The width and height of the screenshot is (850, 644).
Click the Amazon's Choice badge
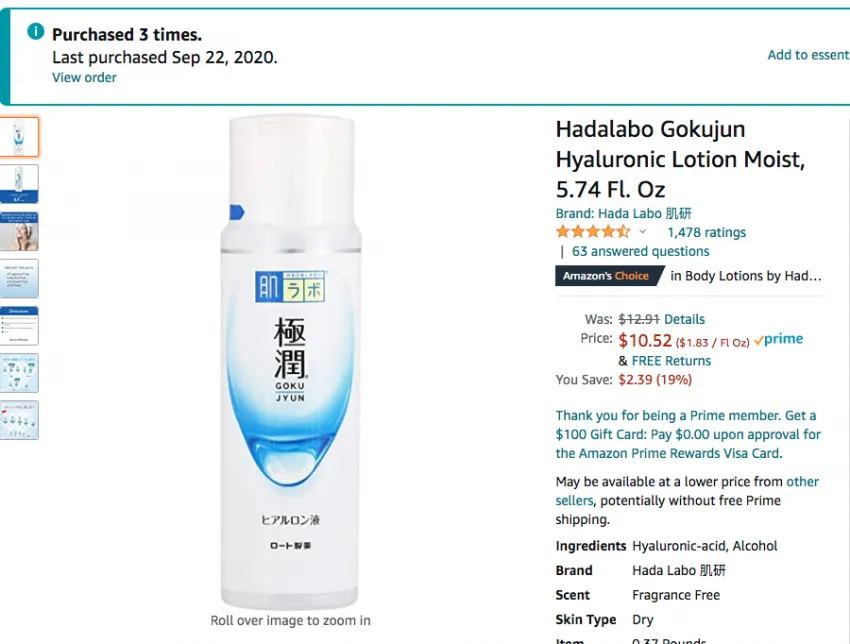click(x=609, y=276)
